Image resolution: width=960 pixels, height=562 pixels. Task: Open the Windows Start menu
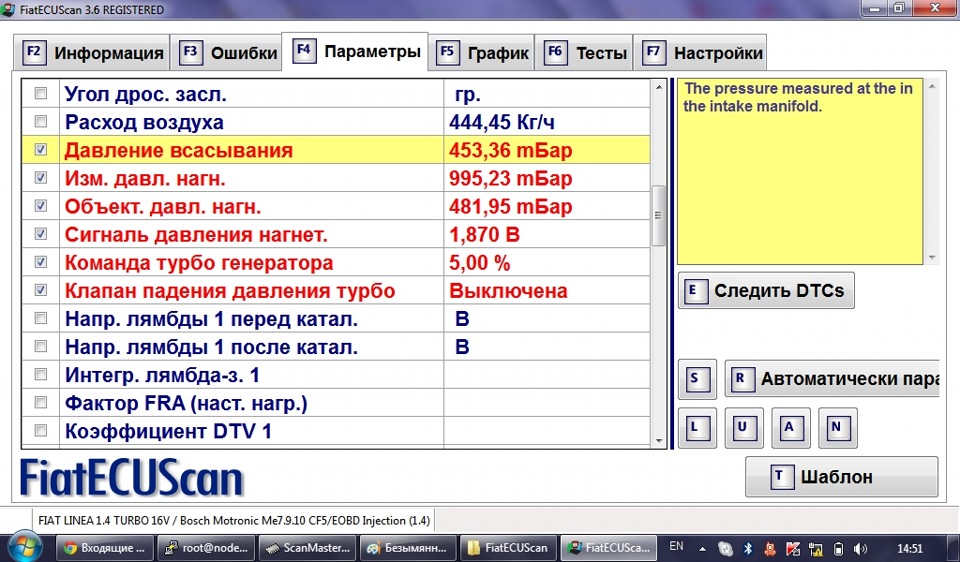coord(24,547)
